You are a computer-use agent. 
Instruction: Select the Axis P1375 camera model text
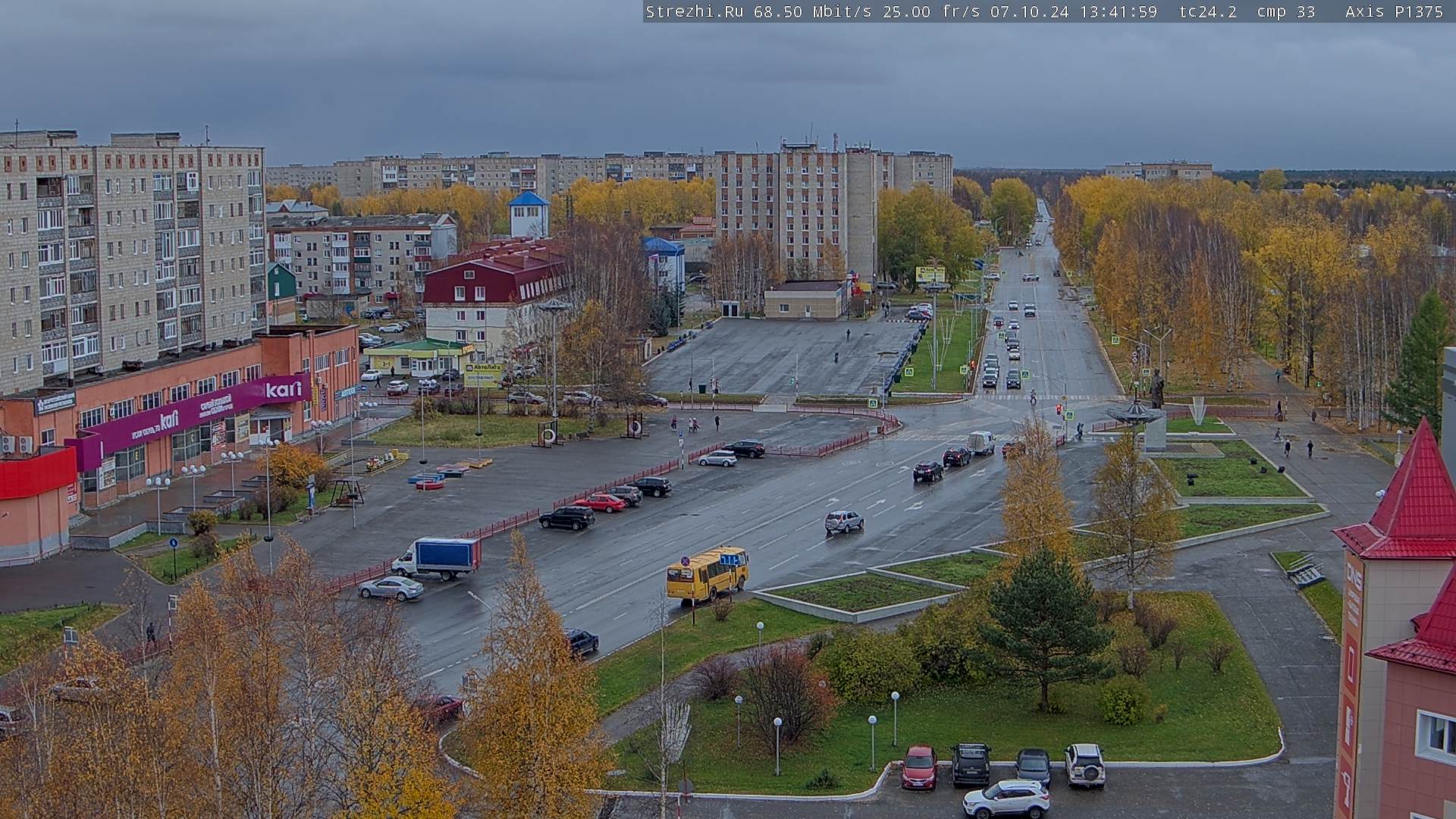(1393, 11)
